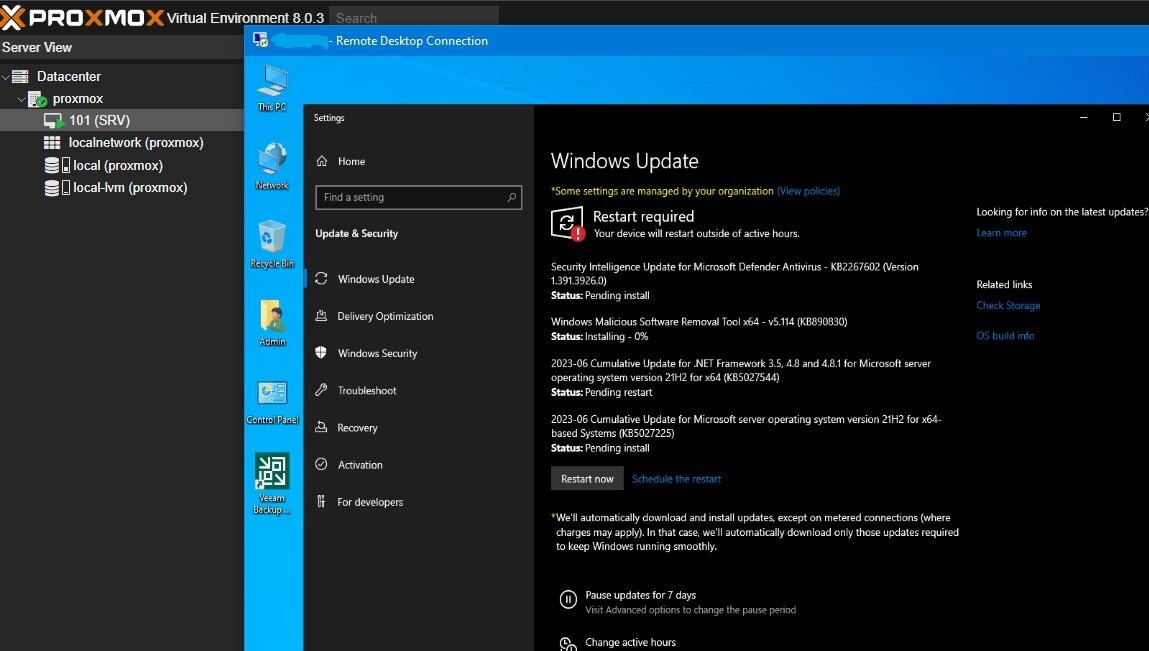Image resolution: width=1149 pixels, height=651 pixels.
Task: Open the Check Storage link
Action: 1008,305
